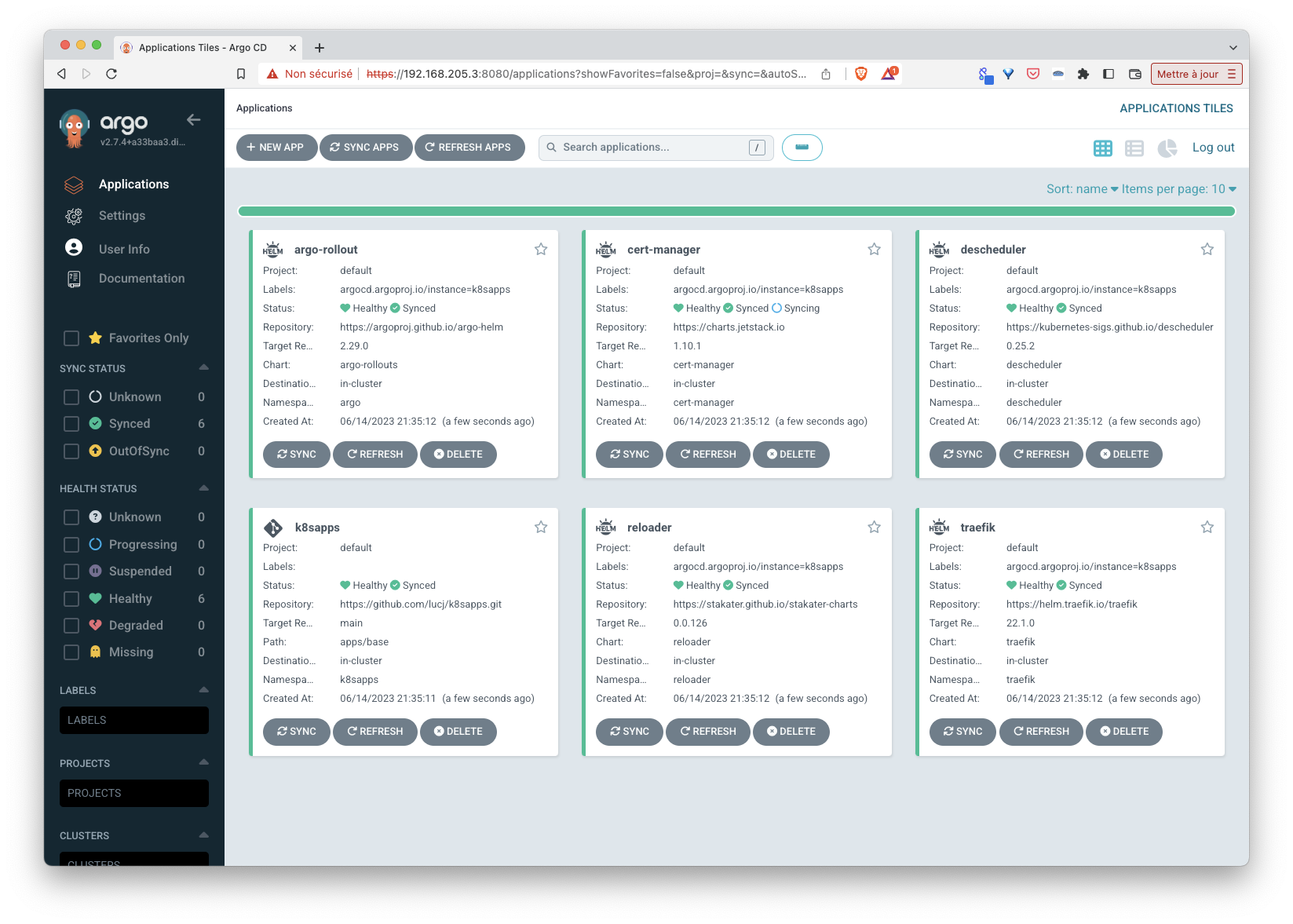
Task: Toggle the ruler compact-view button
Action: pyautogui.click(x=802, y=148)
